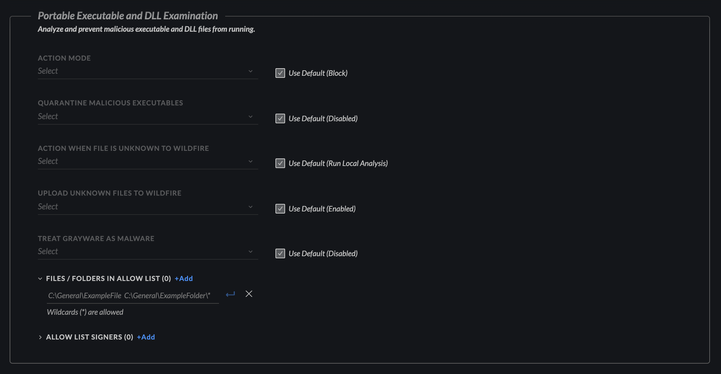Add an allow list signer
Screen dimensions: 721x374
[x=146, y=337]
